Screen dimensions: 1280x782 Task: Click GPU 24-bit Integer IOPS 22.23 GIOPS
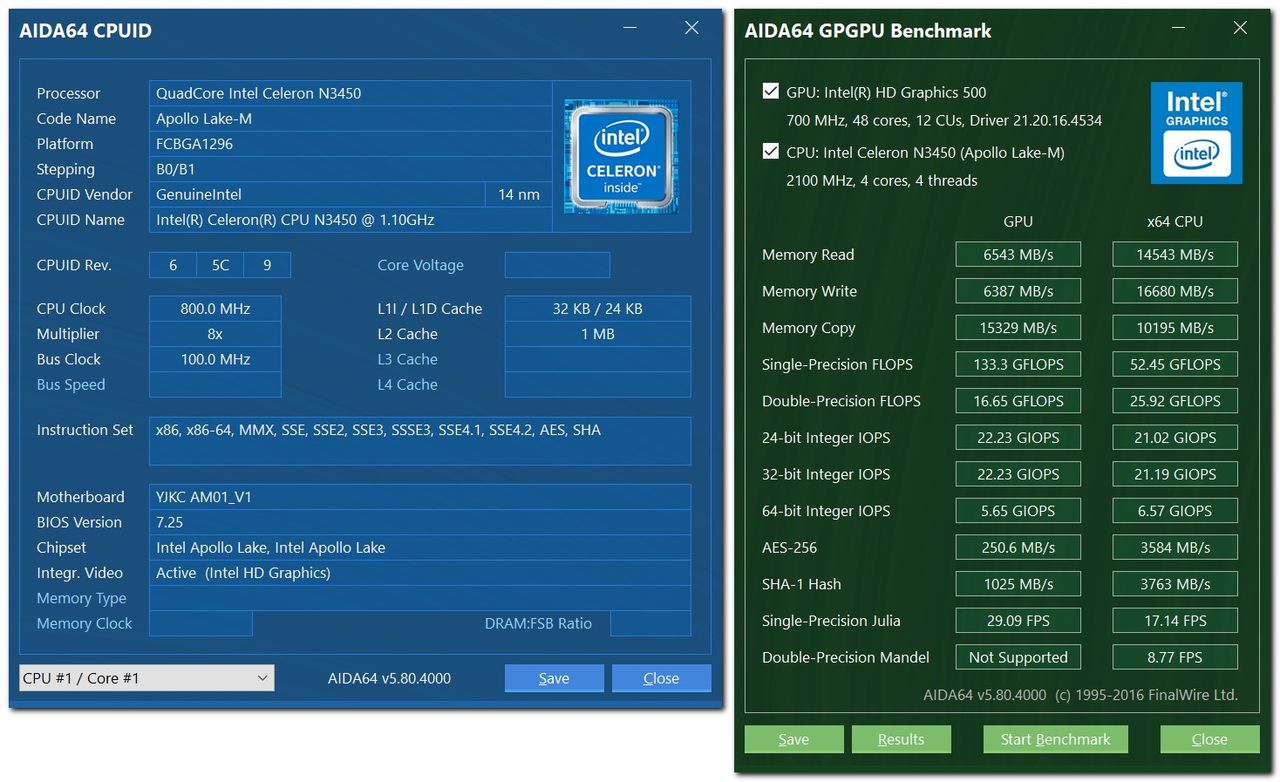pos(1018,437)
